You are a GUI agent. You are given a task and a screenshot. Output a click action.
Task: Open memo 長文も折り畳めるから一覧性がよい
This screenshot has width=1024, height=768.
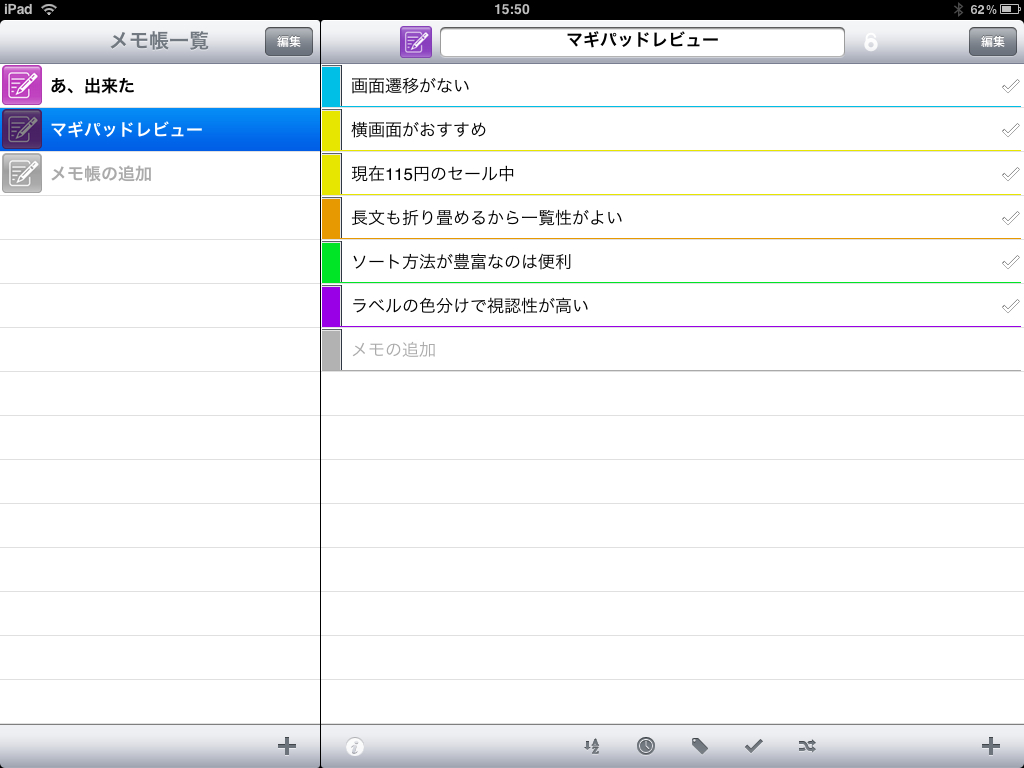pyautogui.click(x=671, y=217)
